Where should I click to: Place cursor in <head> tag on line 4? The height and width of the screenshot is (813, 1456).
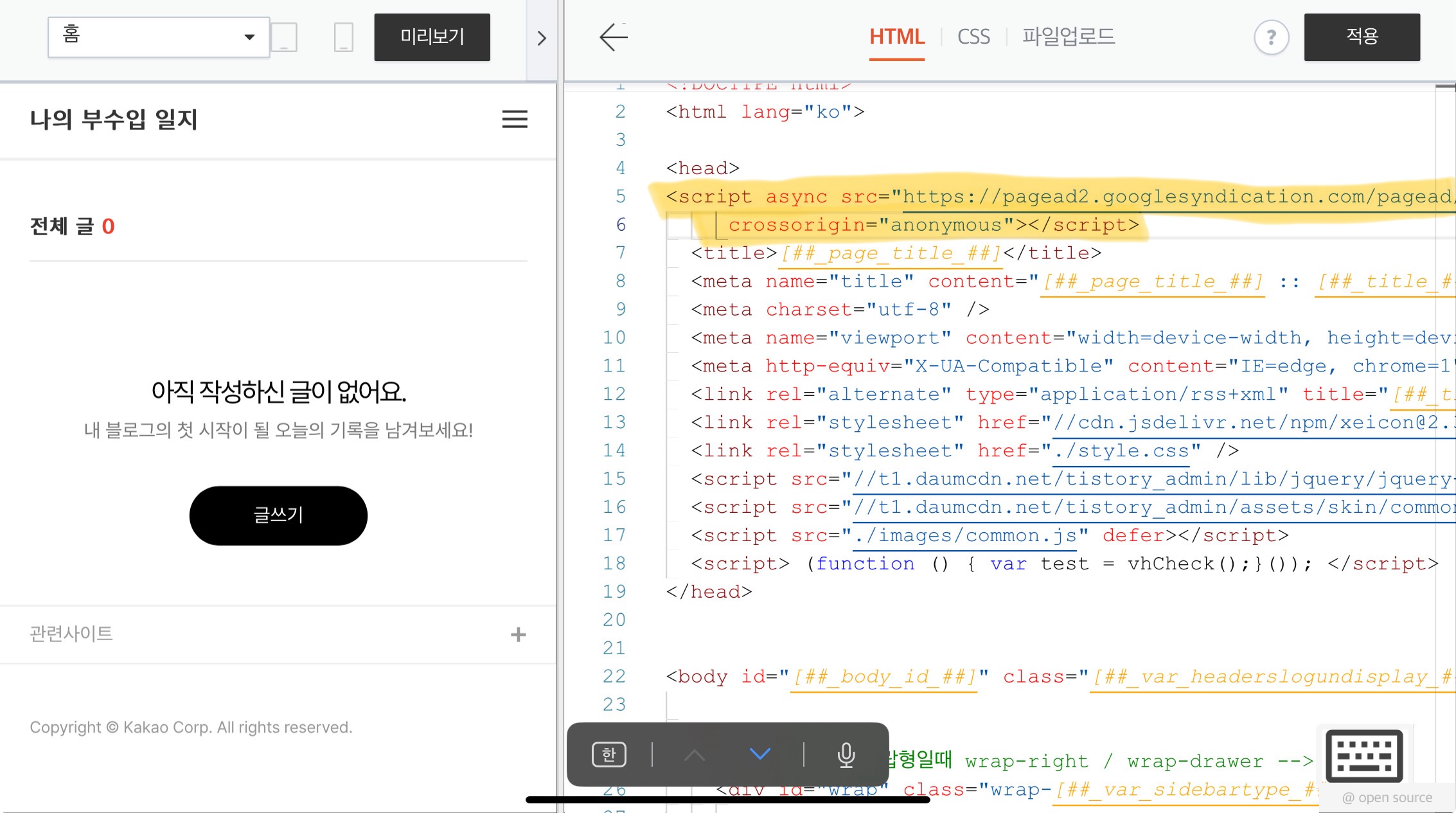(703, 168)
